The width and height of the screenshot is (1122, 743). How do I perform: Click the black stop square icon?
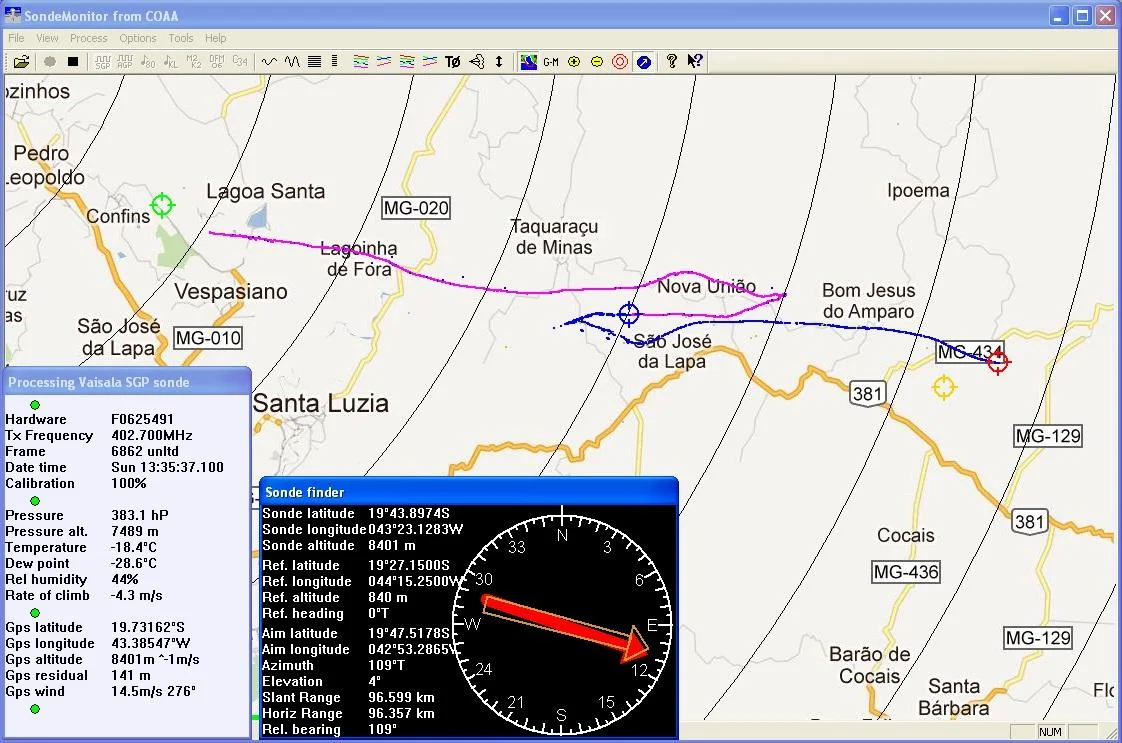[72, 62]
